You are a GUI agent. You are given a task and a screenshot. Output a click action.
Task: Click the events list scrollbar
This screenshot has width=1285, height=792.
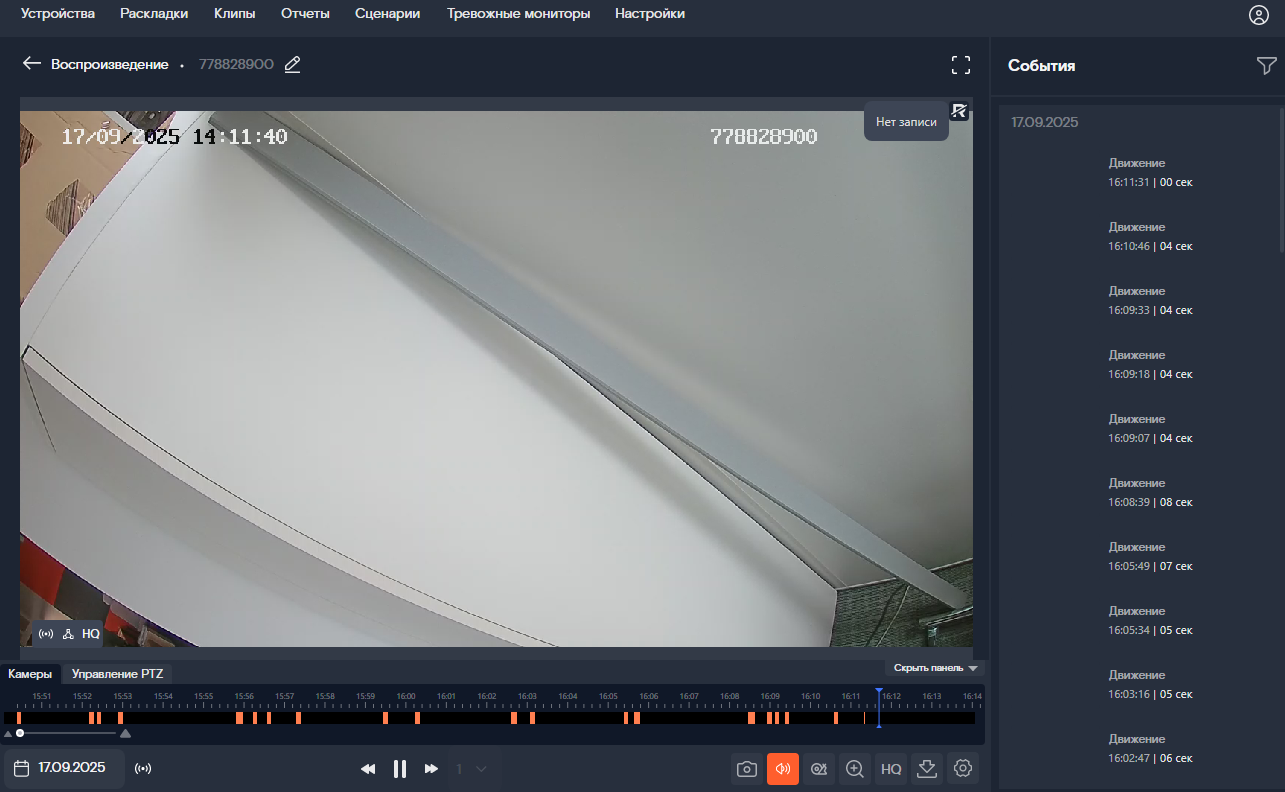point(1282,178)
